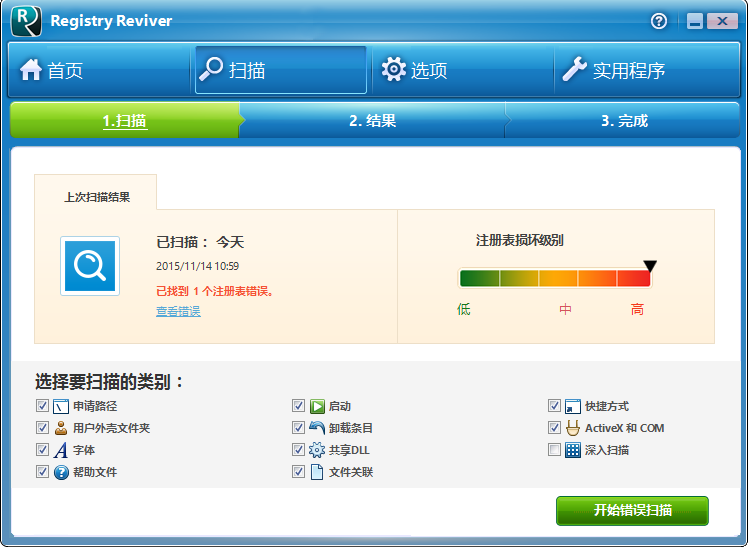The width and height of the screenshot is (751, 550).
Task: Click the registry damage level gauge marker
Action: coord(650,266)
